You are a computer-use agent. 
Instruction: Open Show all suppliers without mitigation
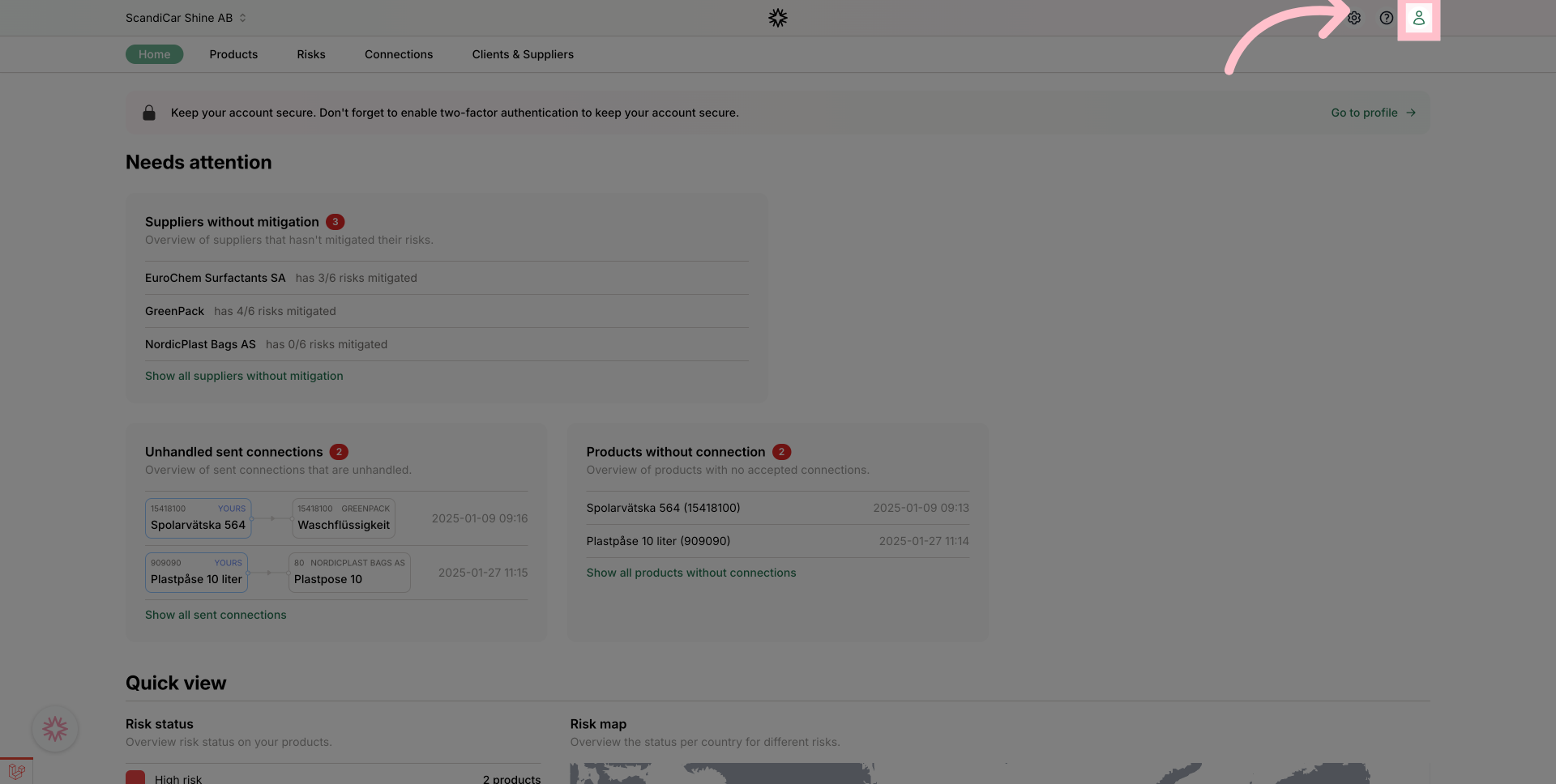[244, 375]
